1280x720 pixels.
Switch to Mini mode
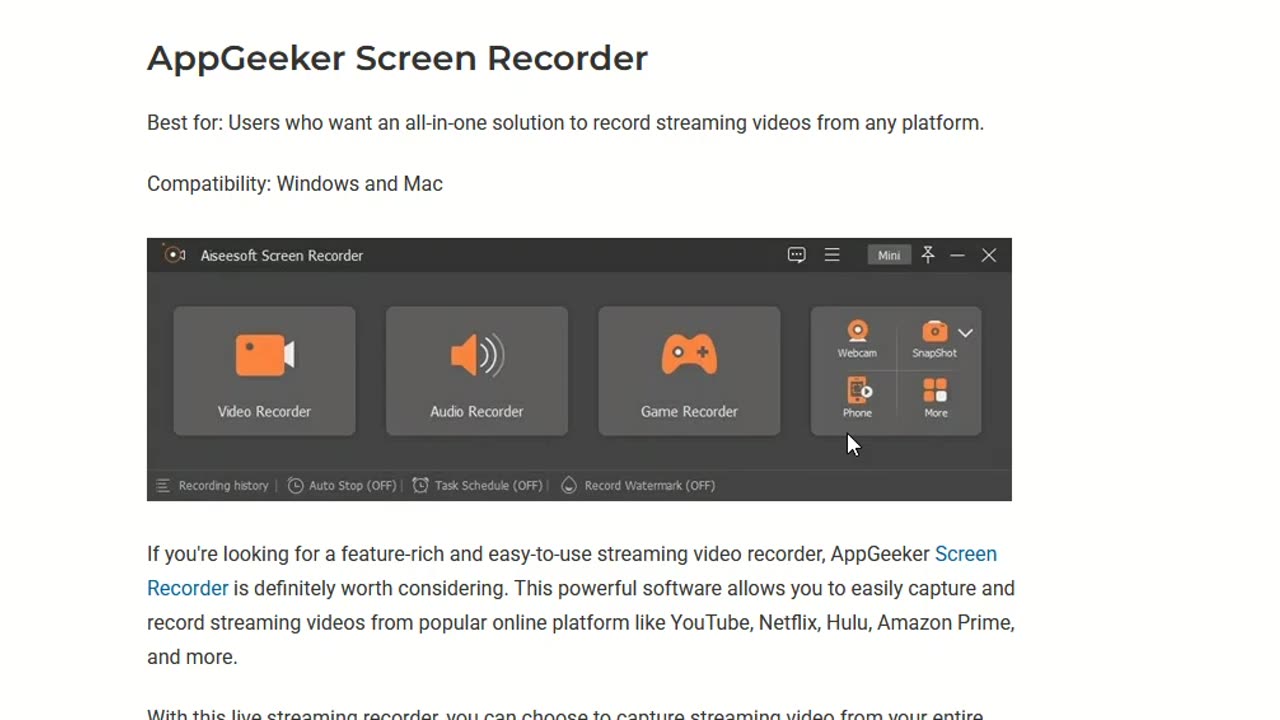(x=889, y=255)
